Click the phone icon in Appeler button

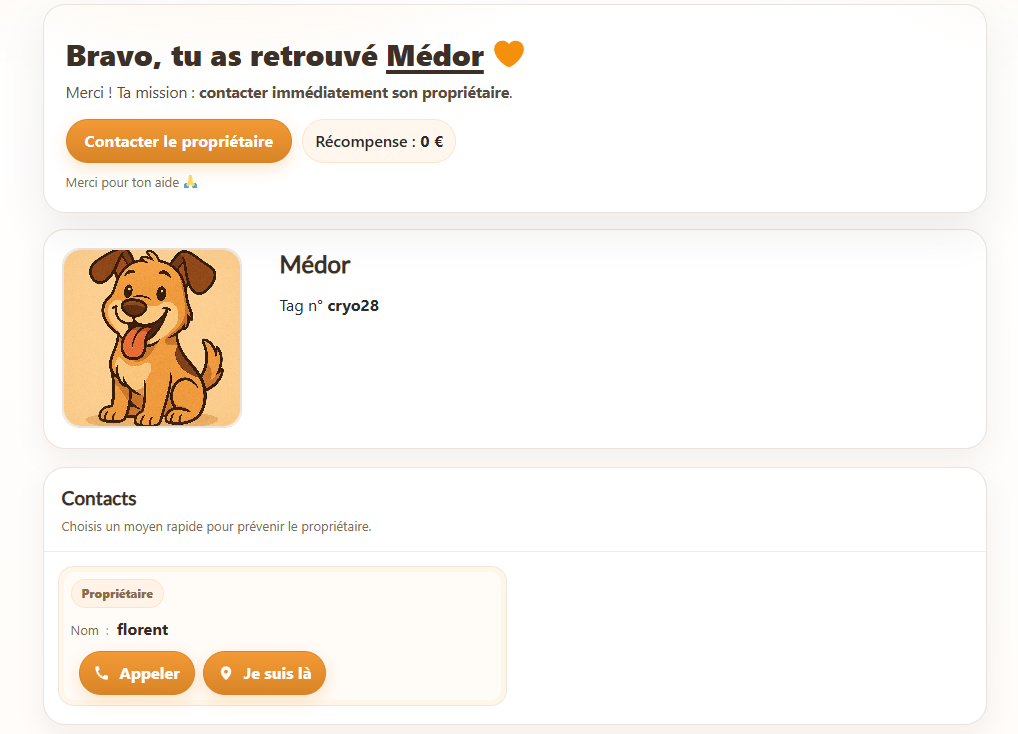101,673
